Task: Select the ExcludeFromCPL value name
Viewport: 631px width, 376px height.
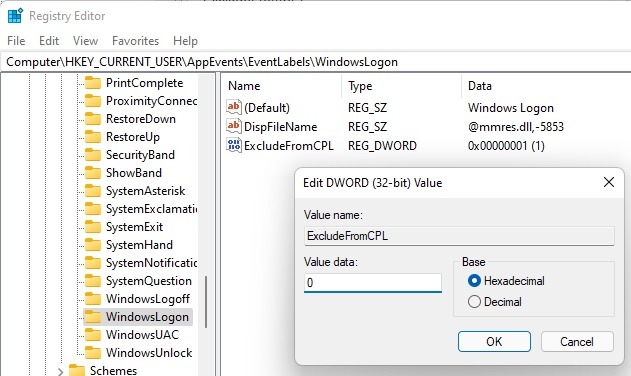Action: coord(289,146)
